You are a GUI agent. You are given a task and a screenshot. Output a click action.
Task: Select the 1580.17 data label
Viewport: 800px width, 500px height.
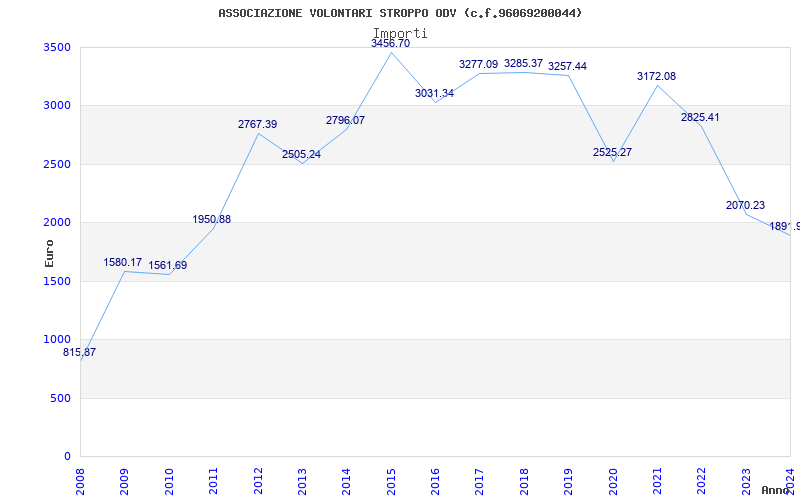[122, 262]
